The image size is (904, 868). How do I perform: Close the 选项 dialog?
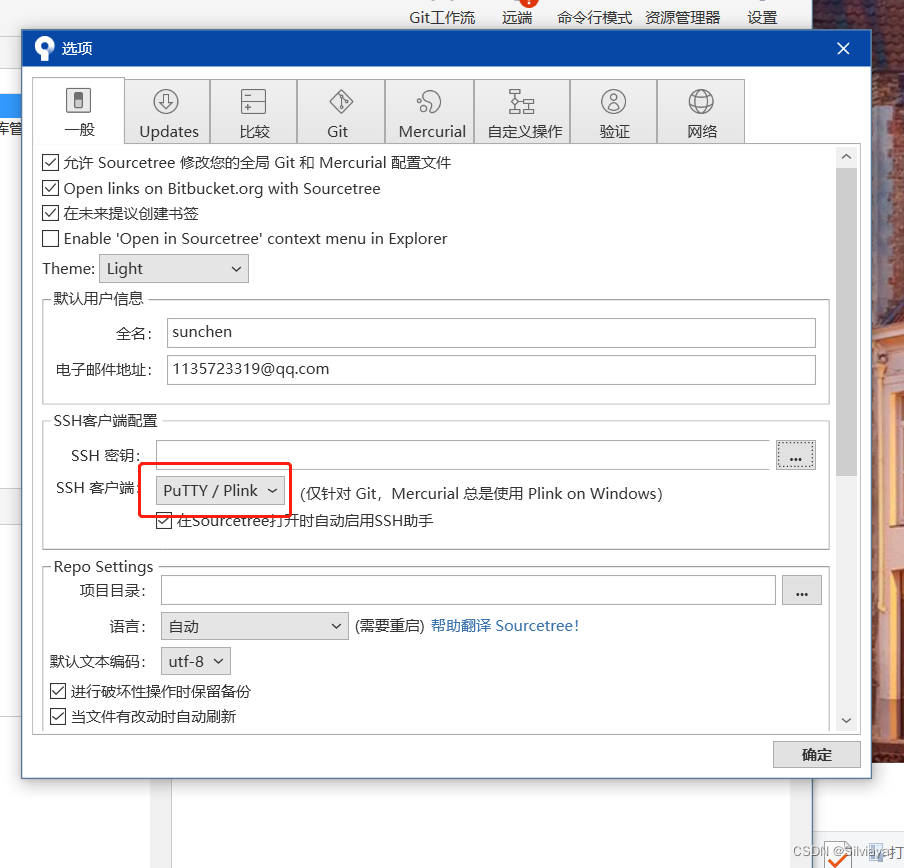click(x=843, y=48)
